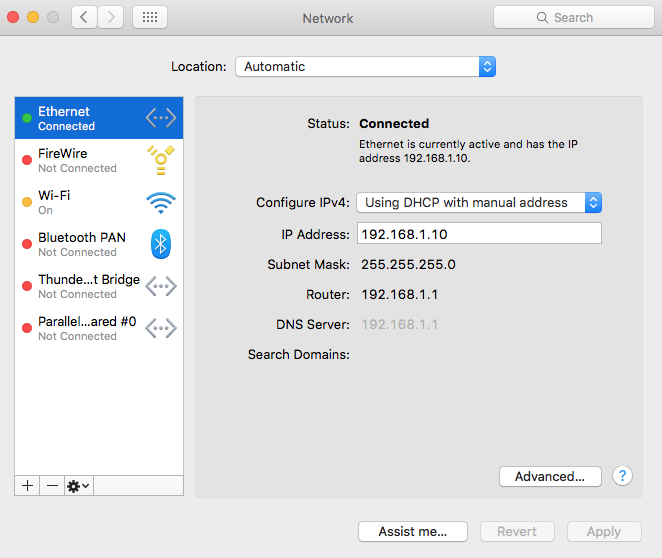Open the help question mark button
This screenshot has width=662, height=558.
click(622, 476)
